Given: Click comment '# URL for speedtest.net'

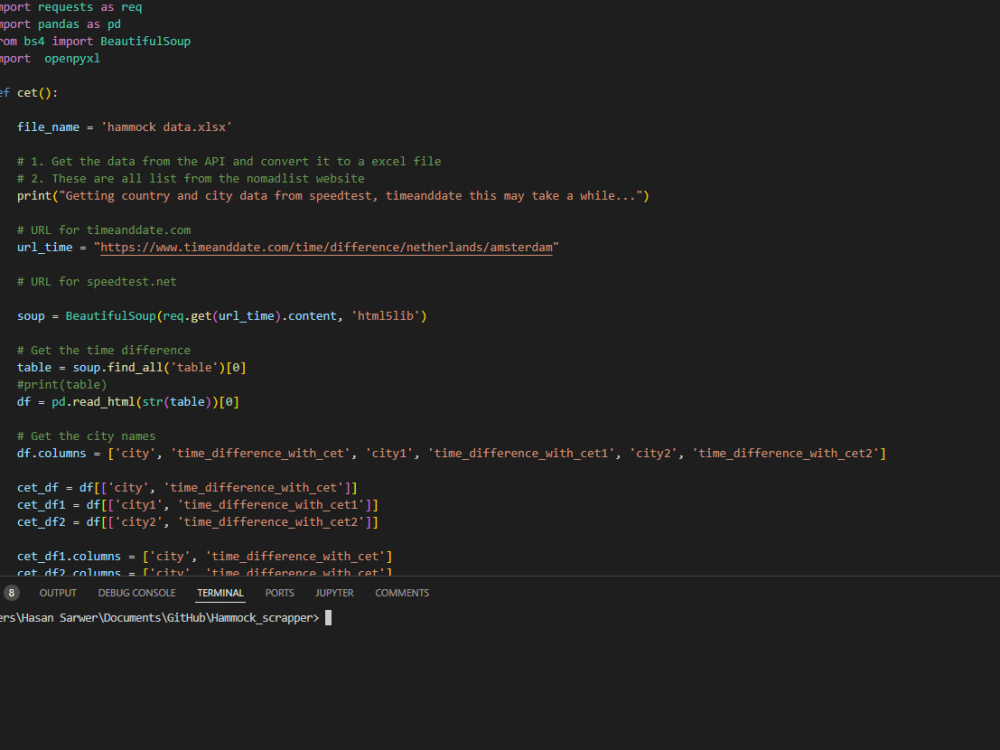Looking at the screenshot, I should pyautogui.click(x=97, y=282).
